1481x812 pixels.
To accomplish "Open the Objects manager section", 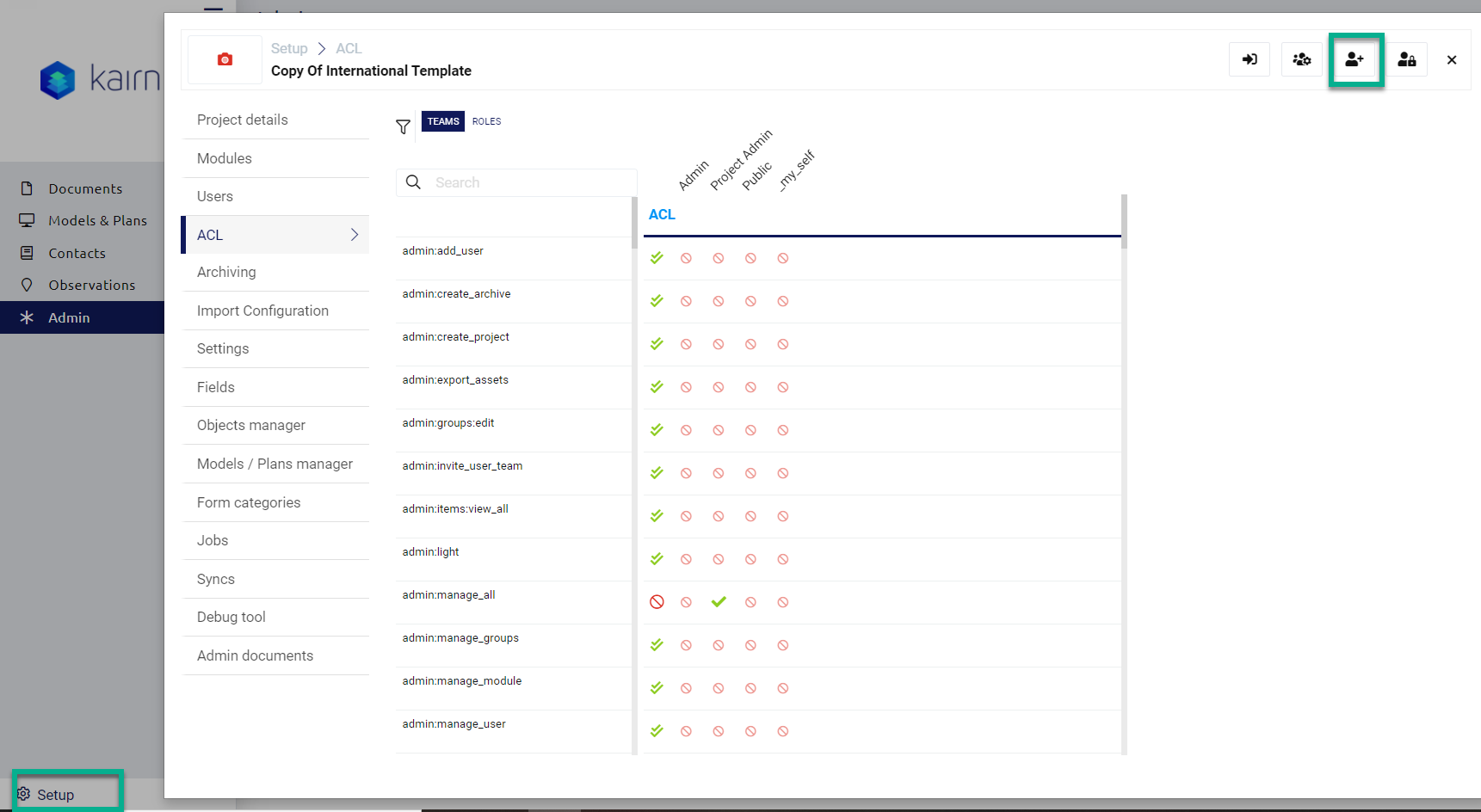I will [x=251, y=425].
